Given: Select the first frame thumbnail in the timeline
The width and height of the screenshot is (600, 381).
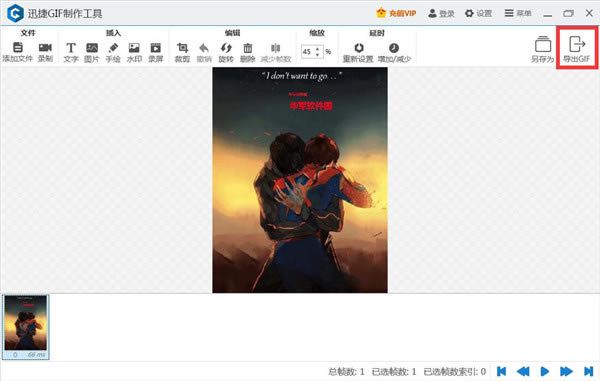Looking at the screenshot, I should [x=26, y=327].
